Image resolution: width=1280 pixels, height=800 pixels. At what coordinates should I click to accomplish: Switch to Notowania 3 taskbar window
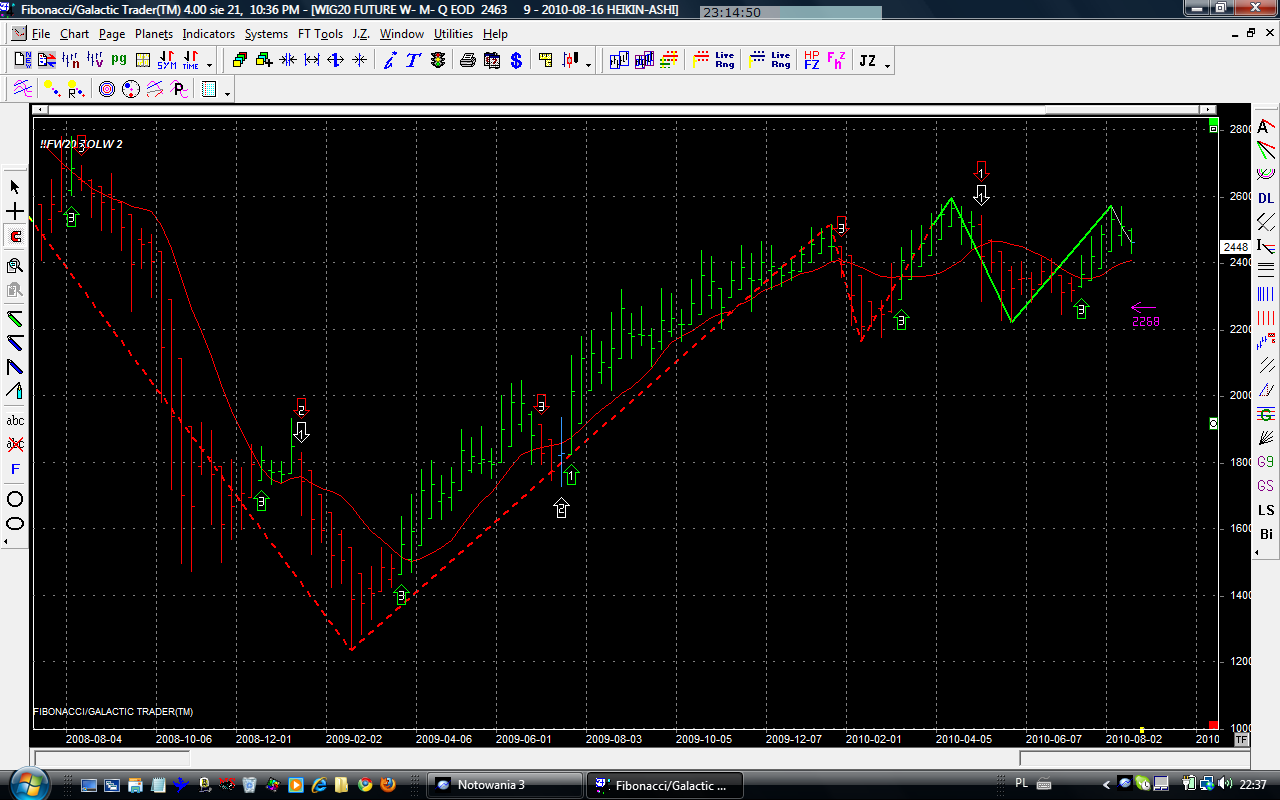click(505, 785)
